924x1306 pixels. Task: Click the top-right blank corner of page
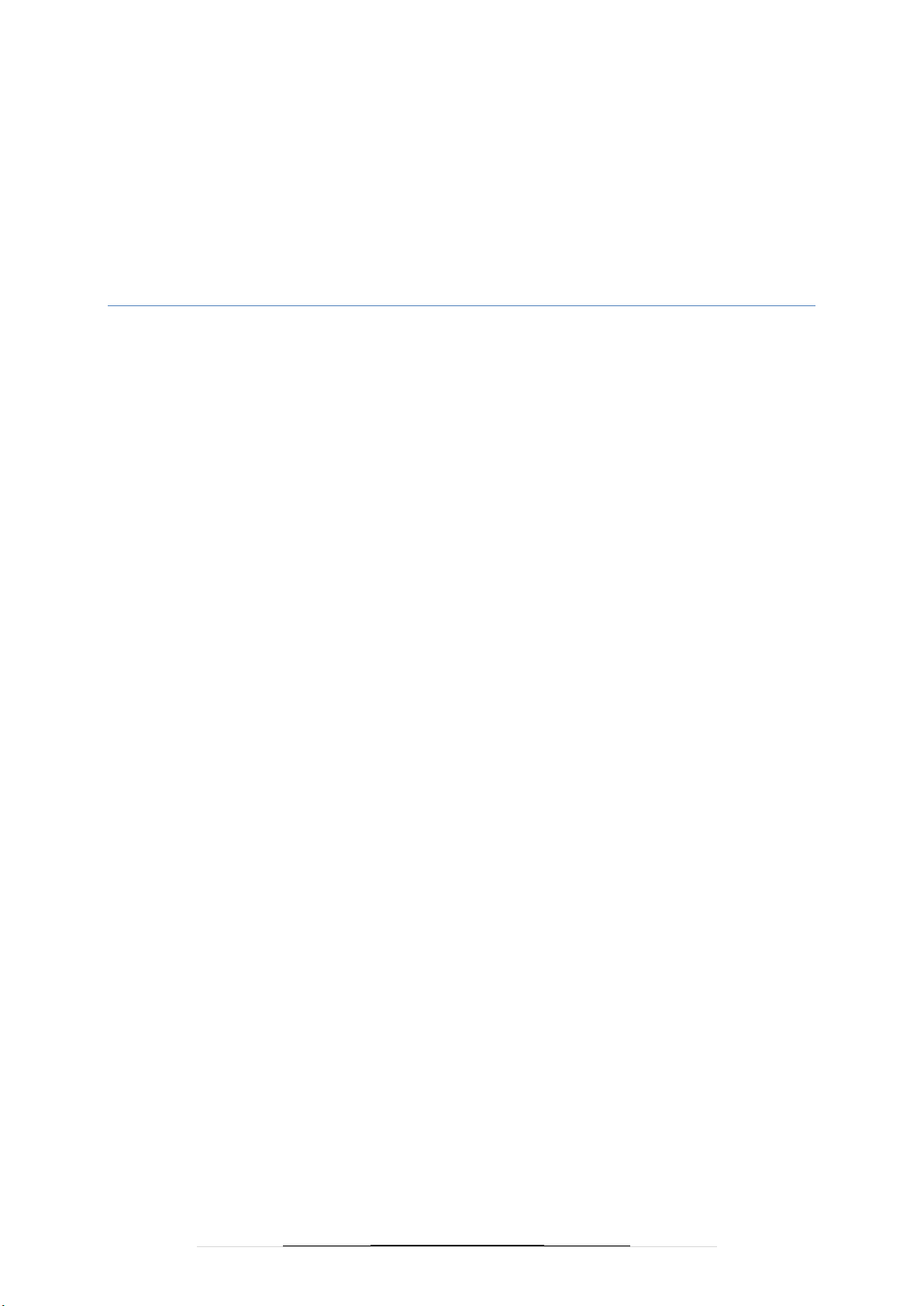[x=901, y=23]
